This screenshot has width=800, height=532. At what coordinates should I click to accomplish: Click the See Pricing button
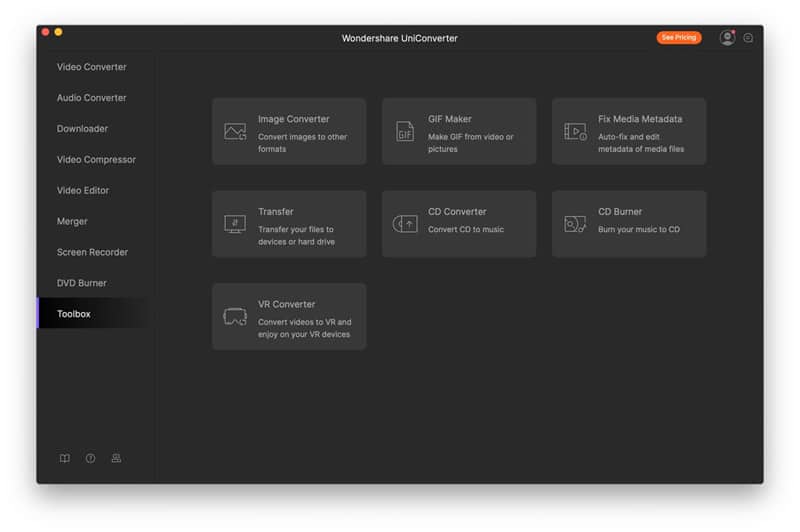coord(679,37)
